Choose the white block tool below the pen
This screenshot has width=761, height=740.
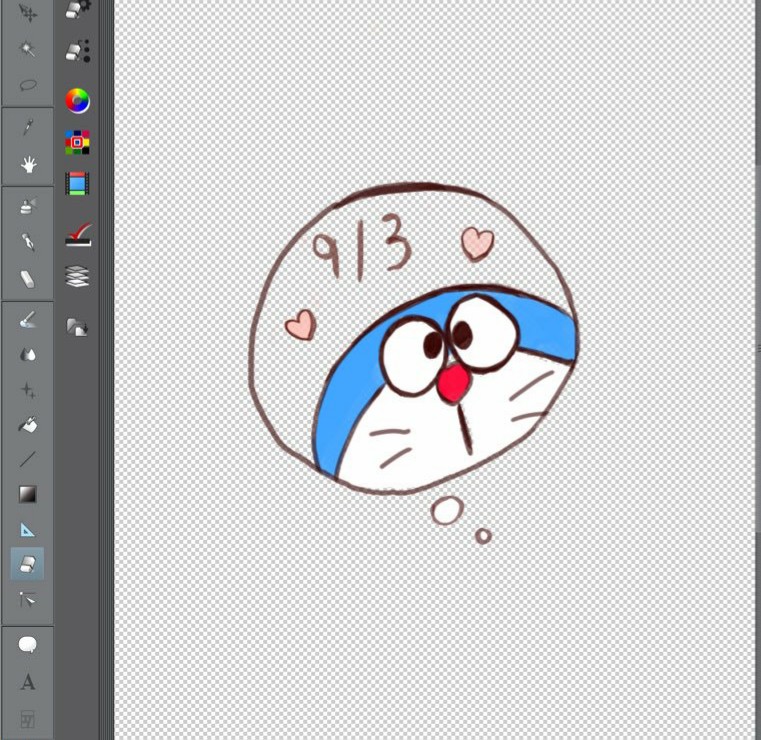point(28,279)
